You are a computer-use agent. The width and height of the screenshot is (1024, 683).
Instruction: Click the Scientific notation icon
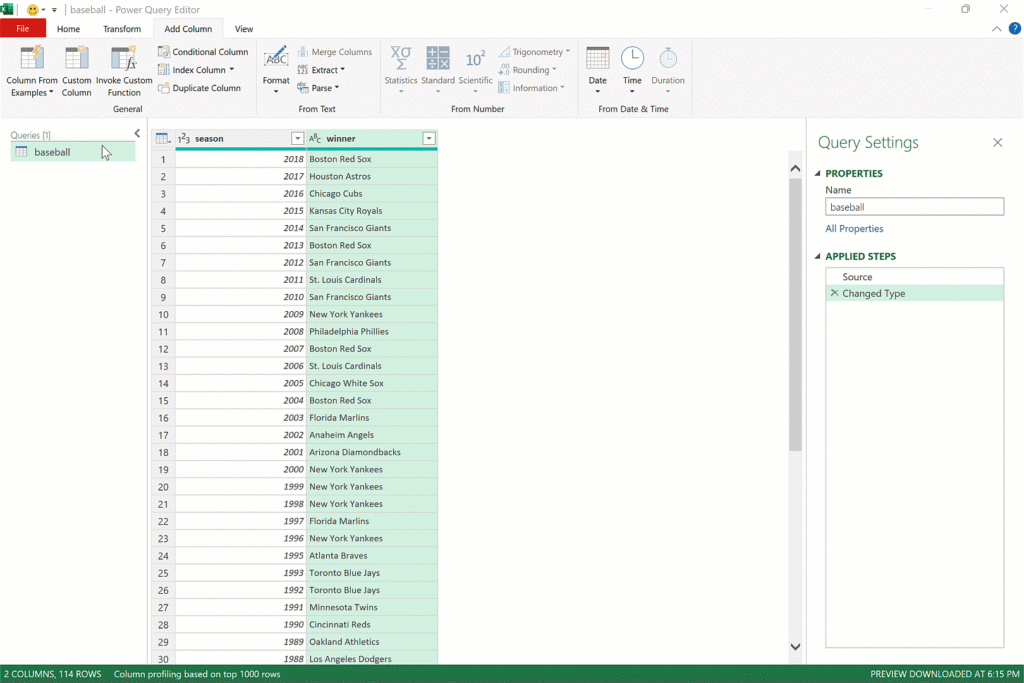[x=475, y=58]
